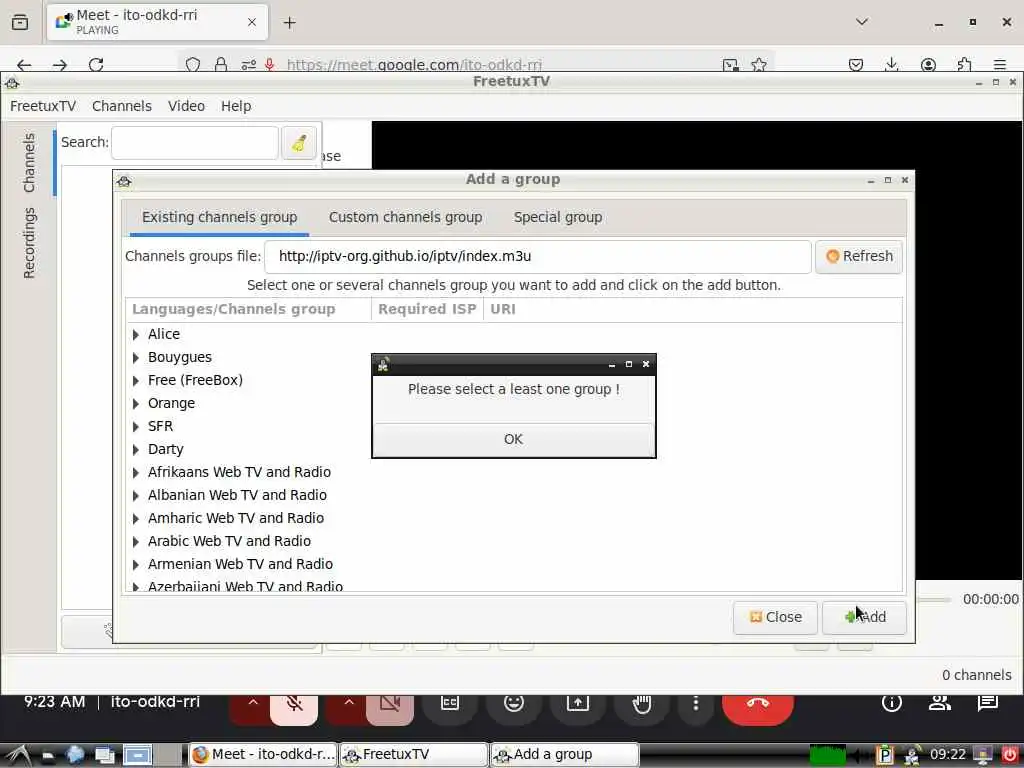Screen dimensions: 1024x768
Task: Reload the Meet page
Action: [96, 65]
